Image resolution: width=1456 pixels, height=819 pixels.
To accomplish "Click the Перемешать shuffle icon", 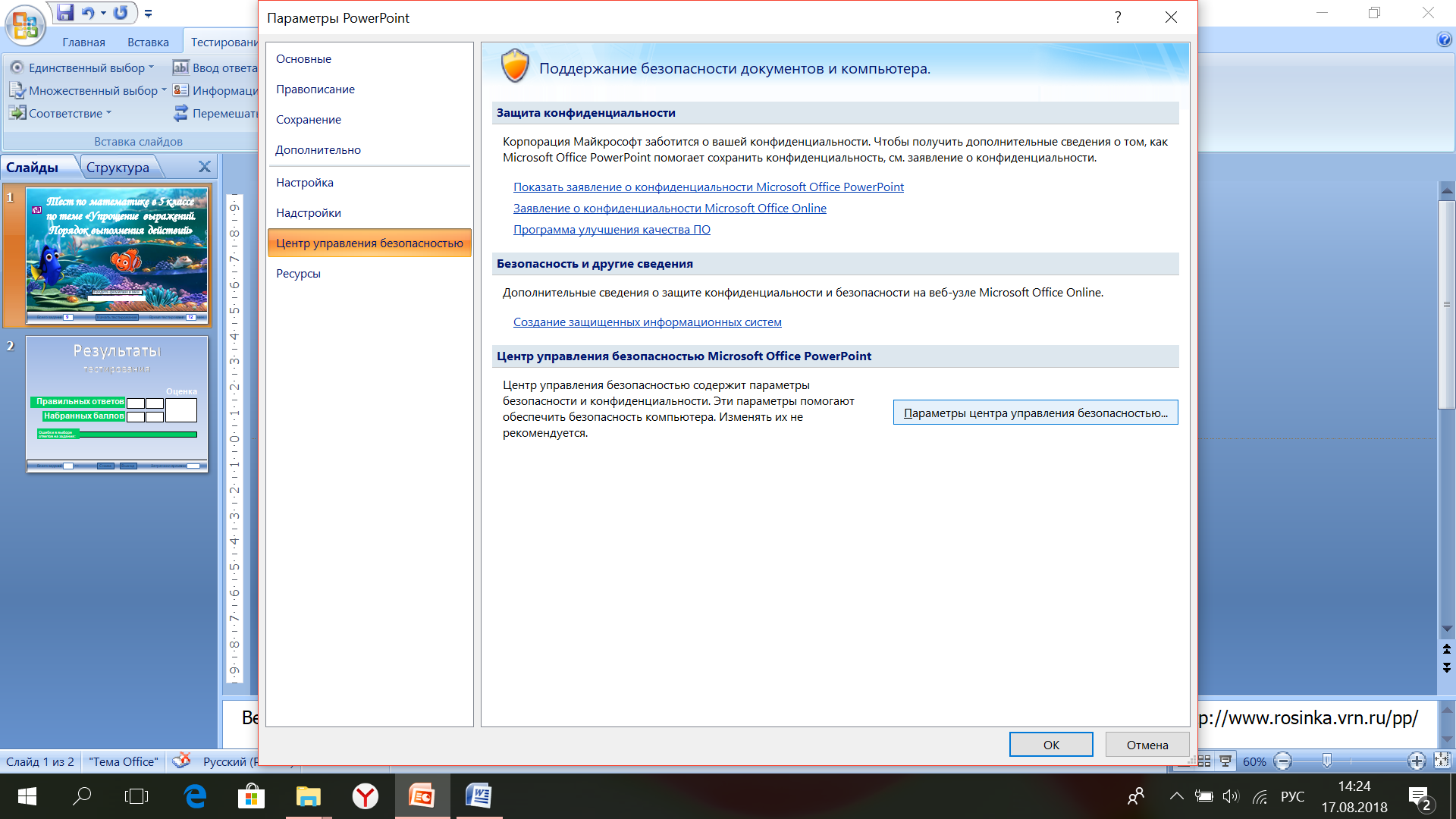I will [180, 113].
